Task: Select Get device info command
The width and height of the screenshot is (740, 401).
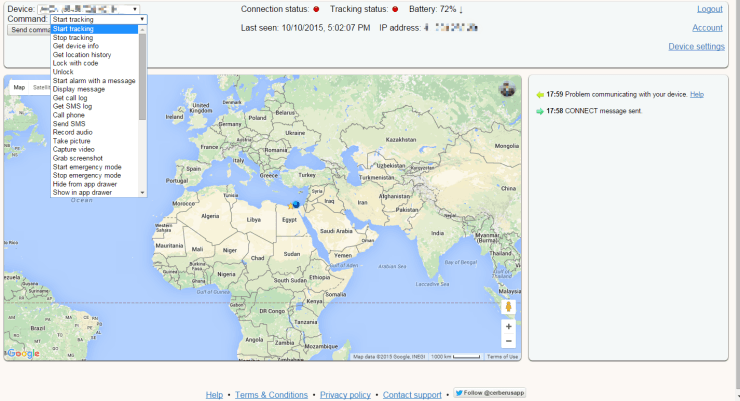Action: tap(94, 46)
